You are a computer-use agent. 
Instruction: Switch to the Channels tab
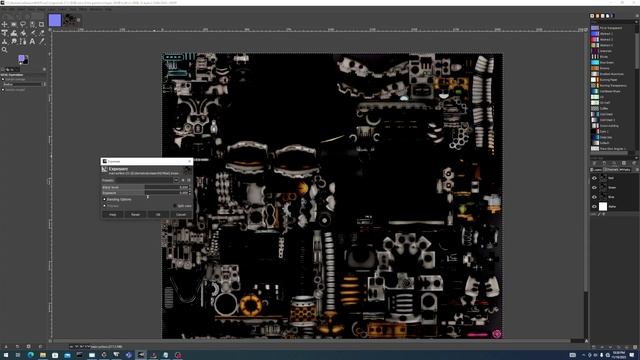click(611, 170)
